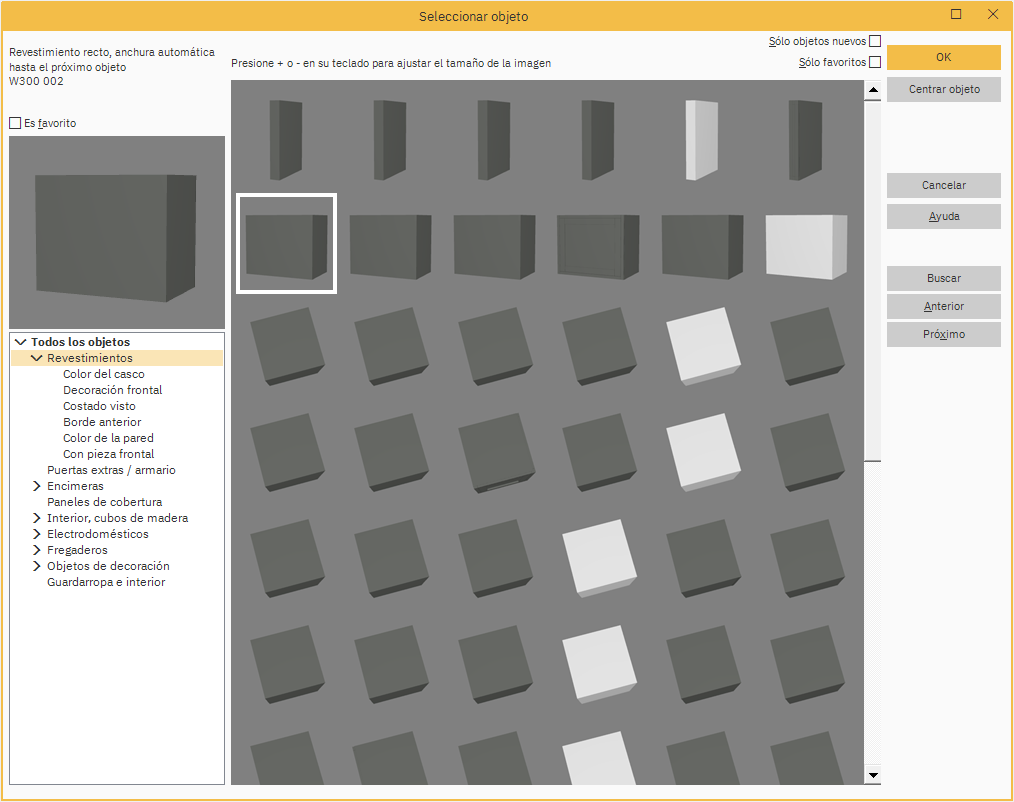Select the white upright panel thumbnail in top row
Image resolution: width=1014 pixels, height=802 pixels.
[x=702, y=140]
